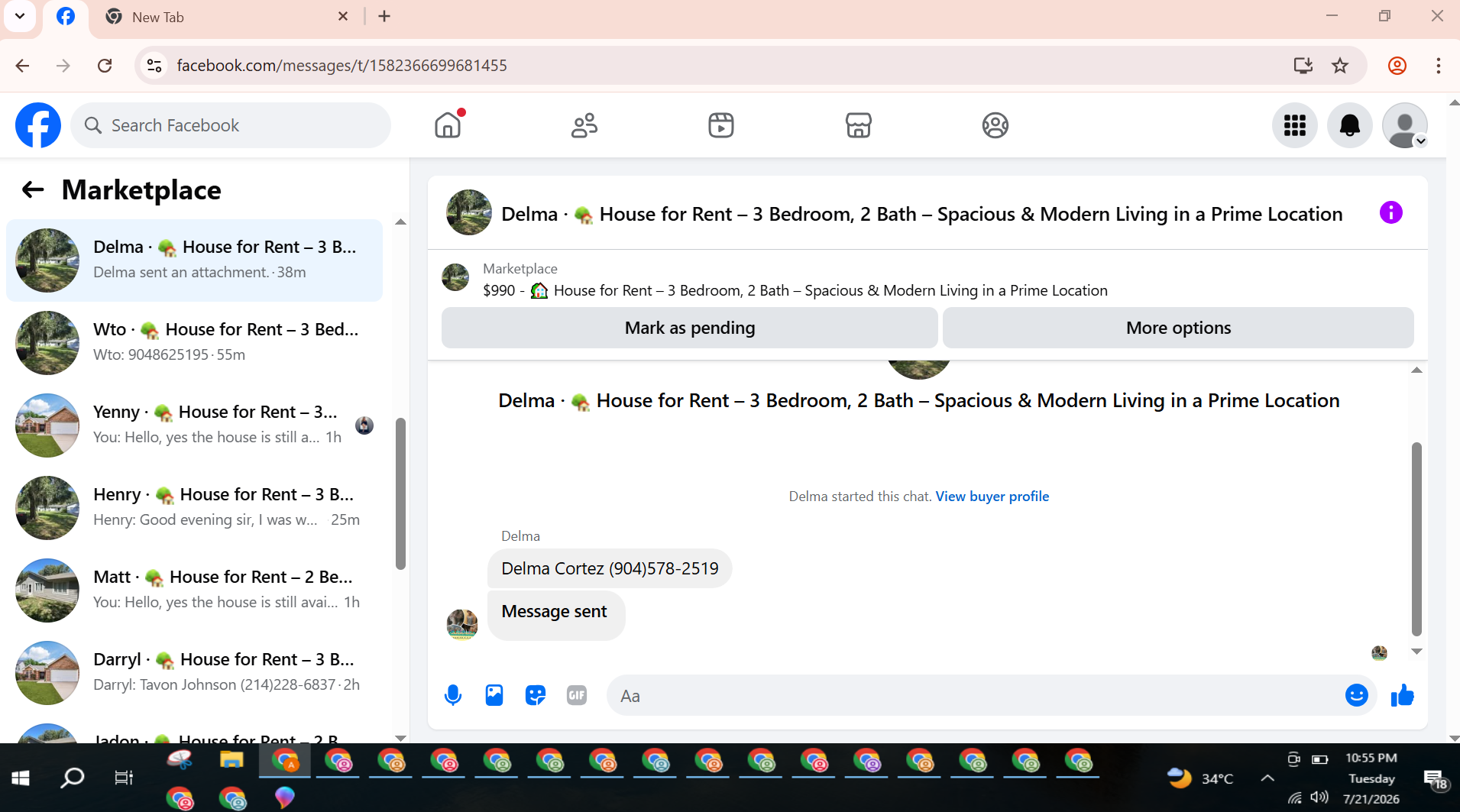This screenshot has height=812, width=1460.
Task: Open File Explorer from the taskbar
Action: coord(231,760)
